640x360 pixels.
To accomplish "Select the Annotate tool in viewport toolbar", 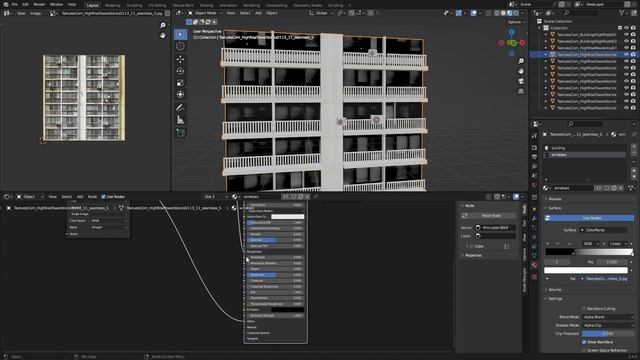I will 180,108.
